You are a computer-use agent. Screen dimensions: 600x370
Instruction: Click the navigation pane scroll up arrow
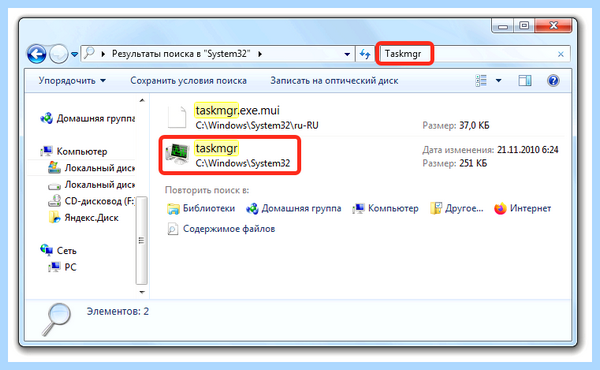point(142,101)
